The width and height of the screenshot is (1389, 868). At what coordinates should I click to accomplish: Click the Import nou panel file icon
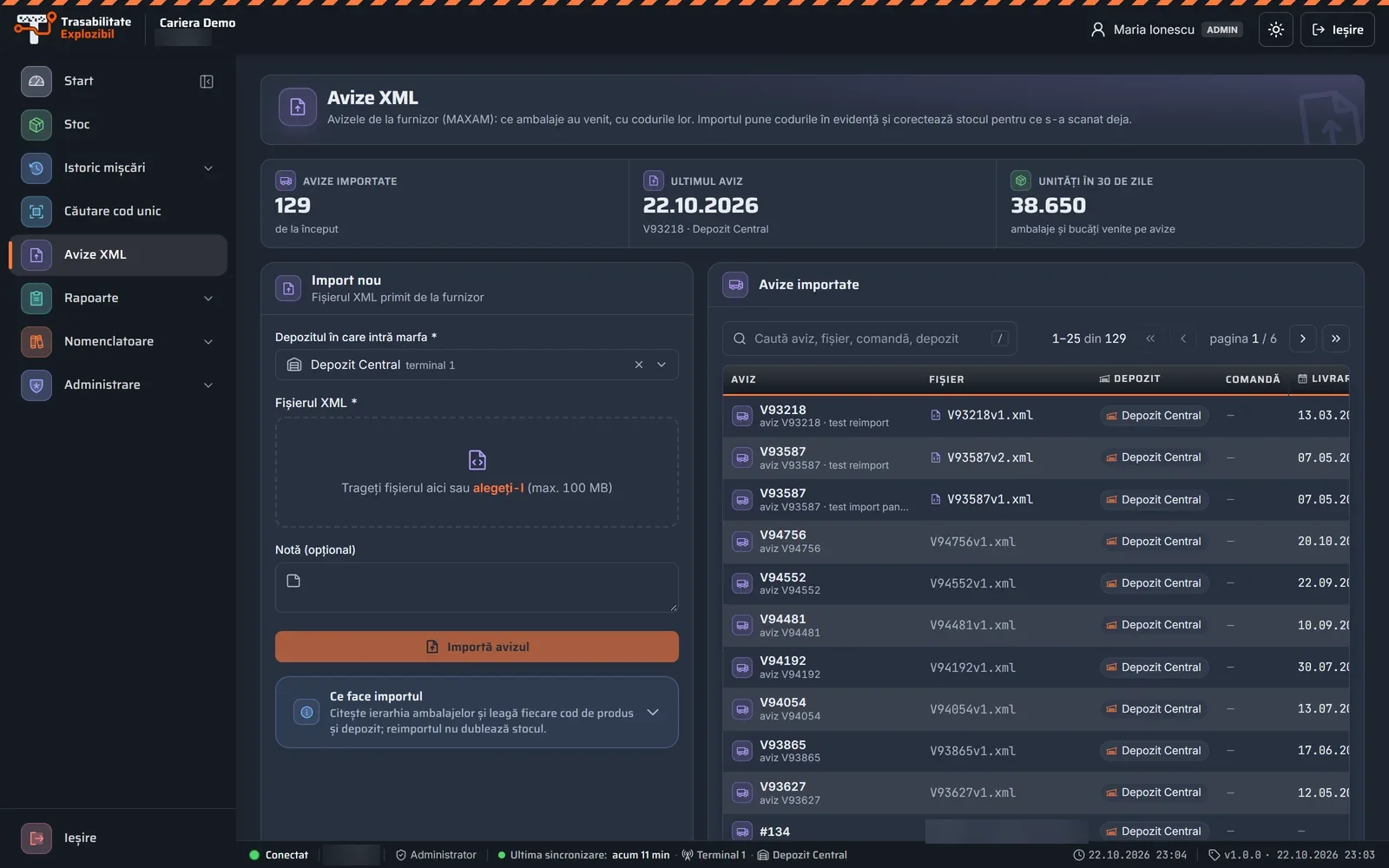288,288
